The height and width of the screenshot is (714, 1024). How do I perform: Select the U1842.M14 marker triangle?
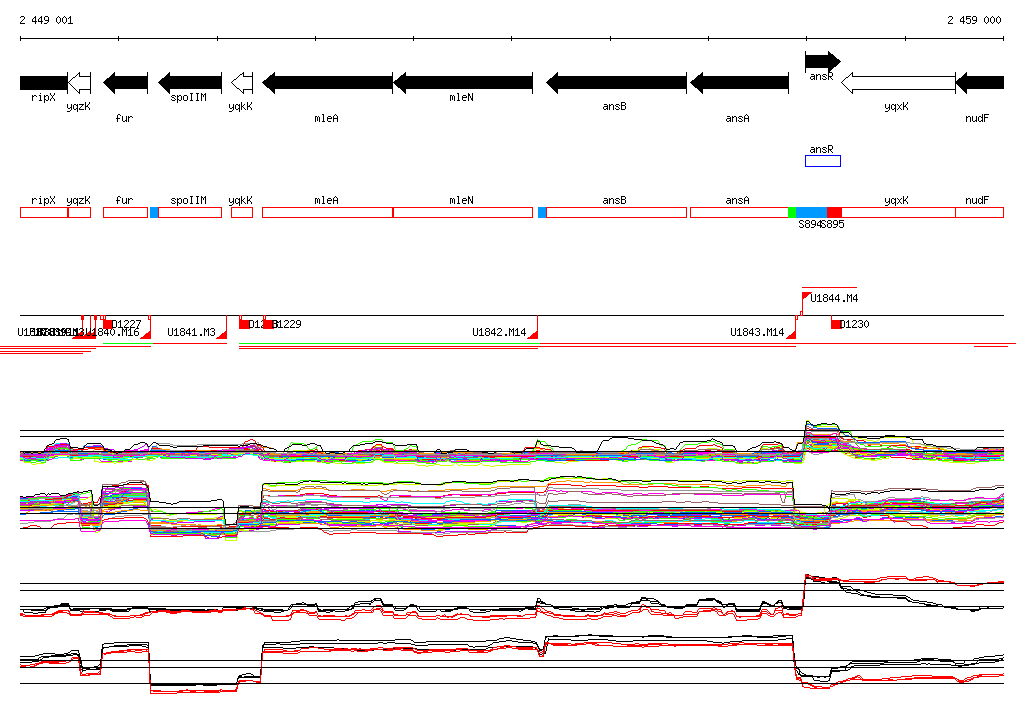[533, 334]
